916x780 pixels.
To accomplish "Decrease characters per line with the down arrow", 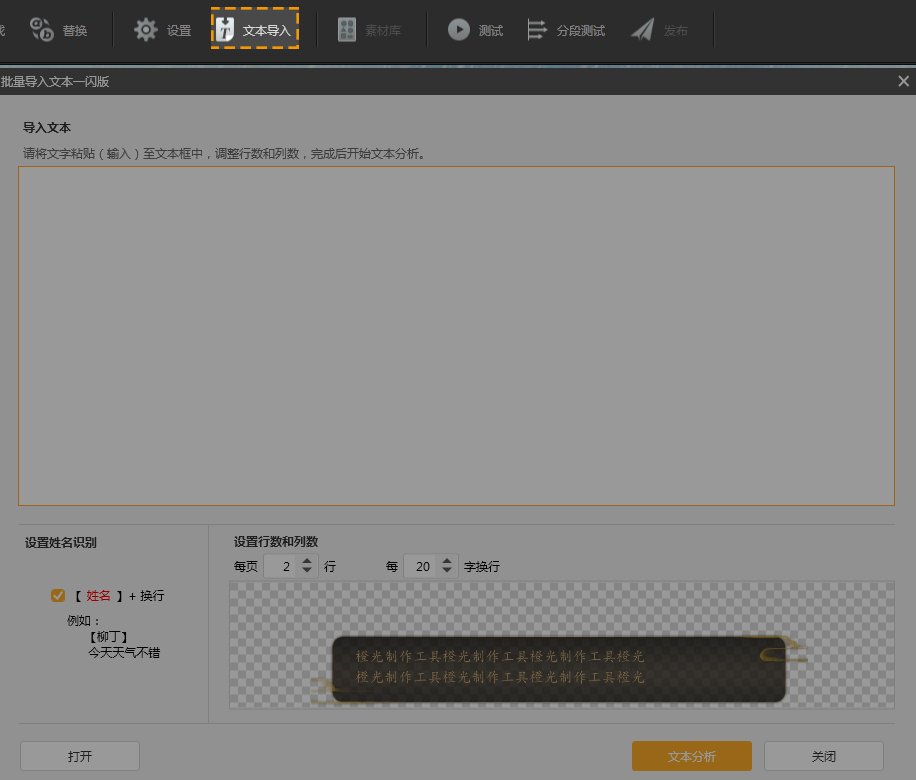I will pyautogui.click(x=447, y=572).
